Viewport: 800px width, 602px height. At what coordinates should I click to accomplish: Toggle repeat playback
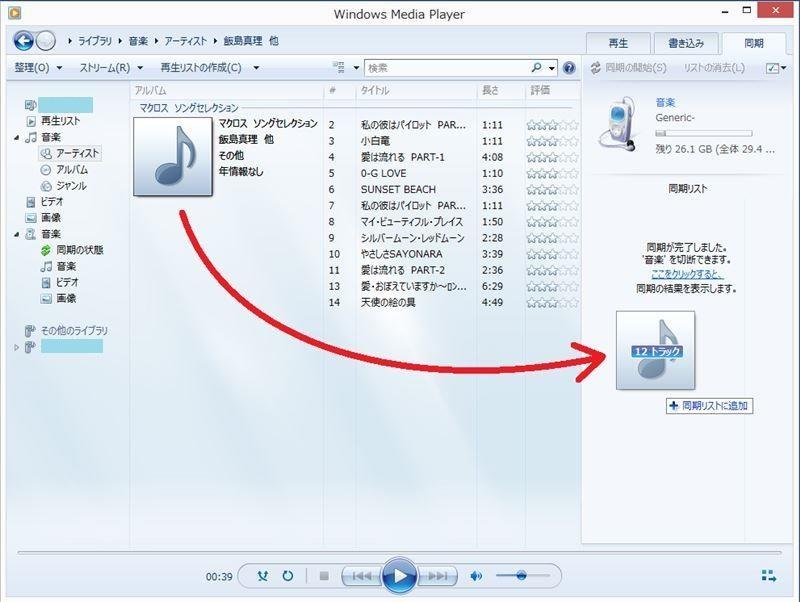288,576
